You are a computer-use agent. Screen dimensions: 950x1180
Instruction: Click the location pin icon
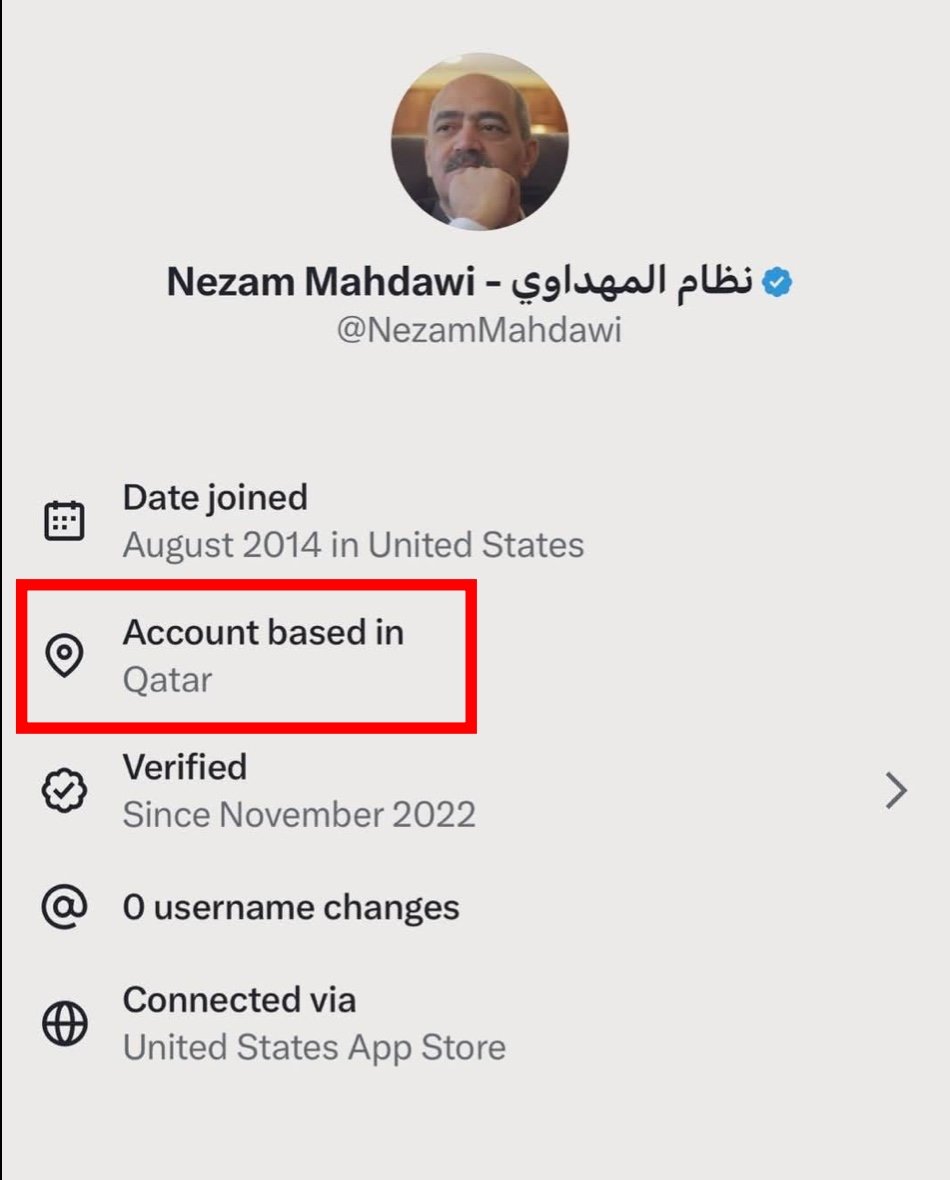[65, 656]
